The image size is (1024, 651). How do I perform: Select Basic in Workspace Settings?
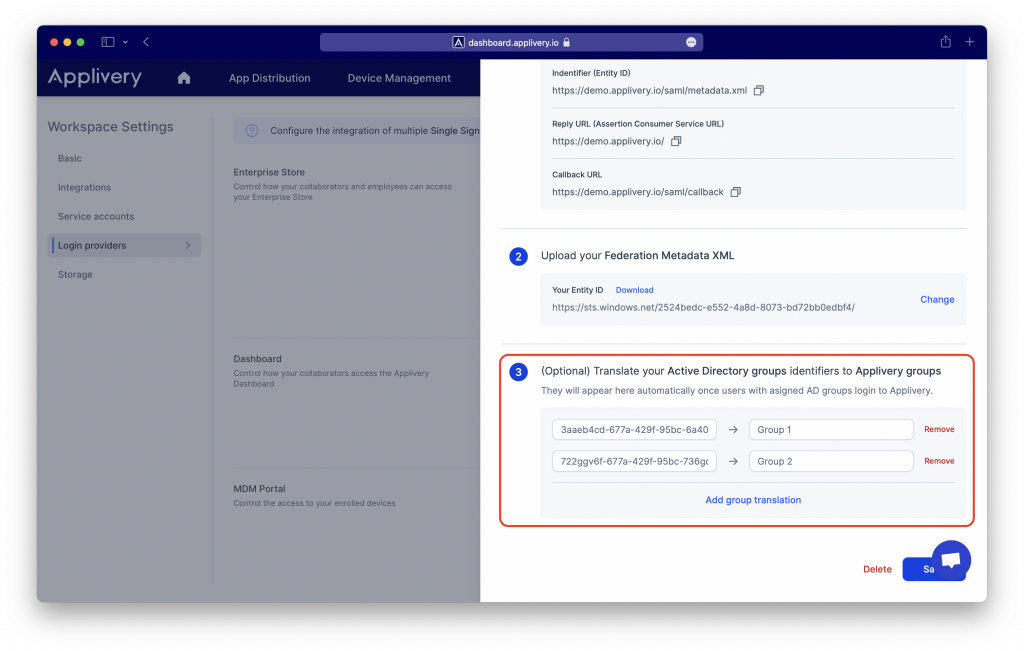70,158
